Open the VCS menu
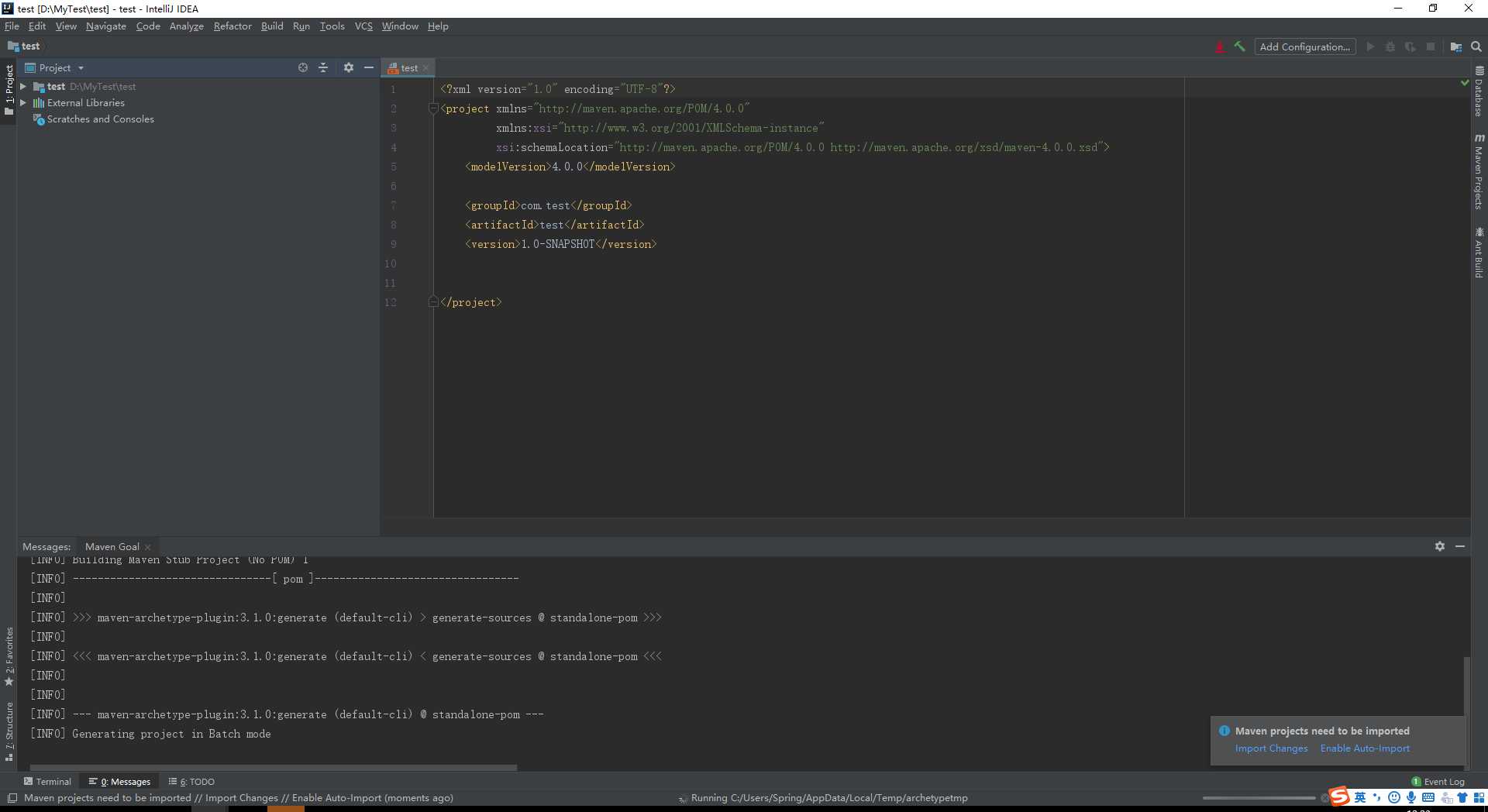1488x812 pixels. (363, 26)
